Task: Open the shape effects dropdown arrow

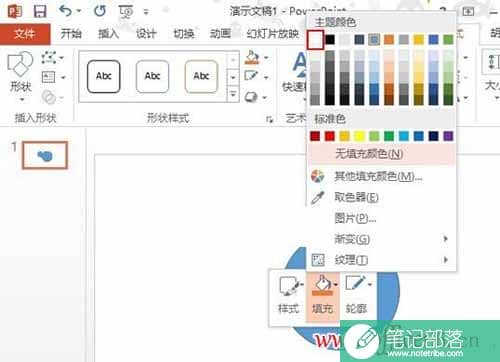Action: (x=265, y=98)
